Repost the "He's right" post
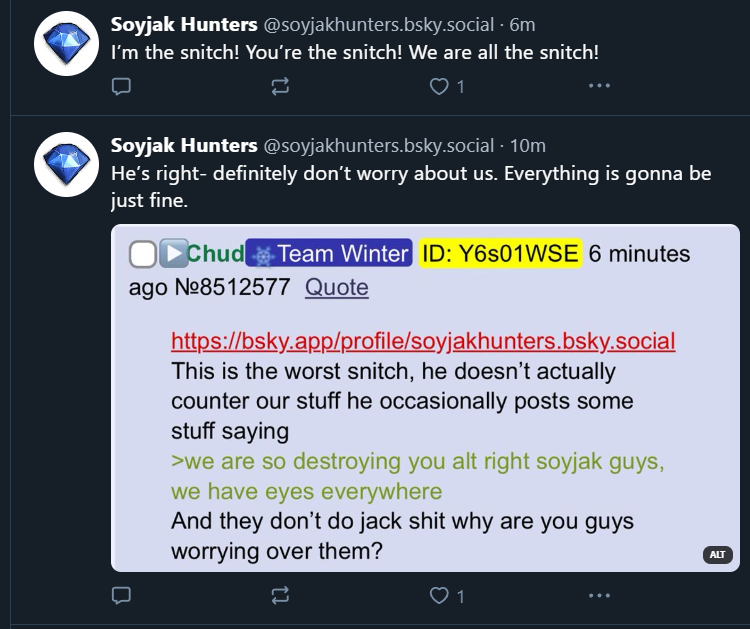Image resolution: width=750 pixels, height=629 pixels. [280, 596]
